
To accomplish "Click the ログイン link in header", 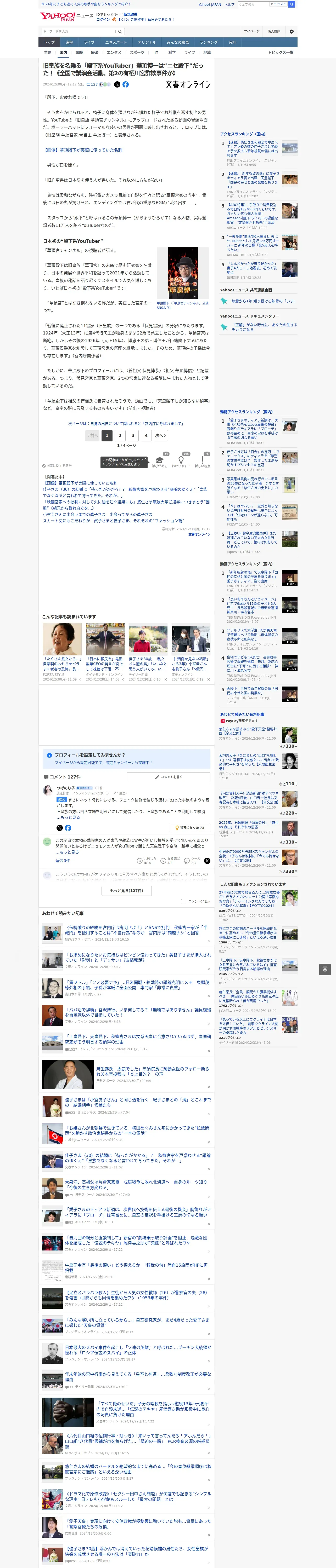I will pyautogui.click(x=103, y=20).
